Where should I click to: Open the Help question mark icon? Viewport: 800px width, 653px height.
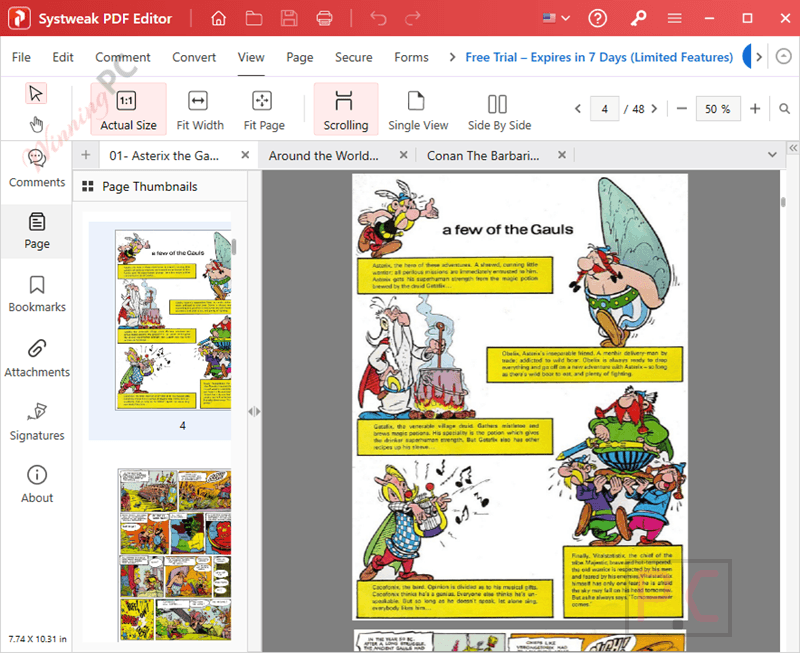click(x=597, y=18)
